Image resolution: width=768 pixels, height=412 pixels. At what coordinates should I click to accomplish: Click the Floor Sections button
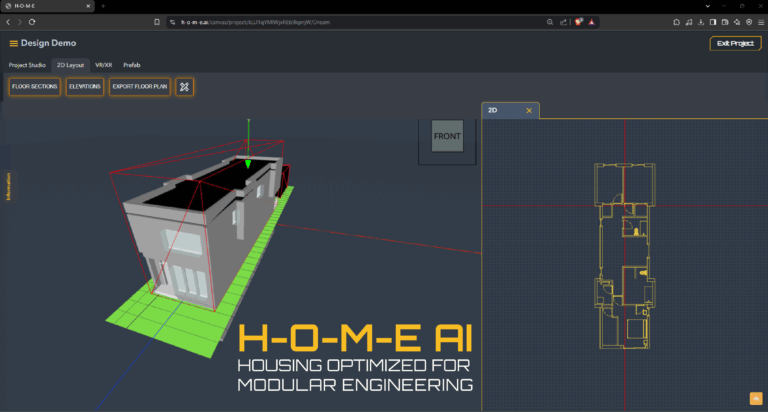pos(34,87)
